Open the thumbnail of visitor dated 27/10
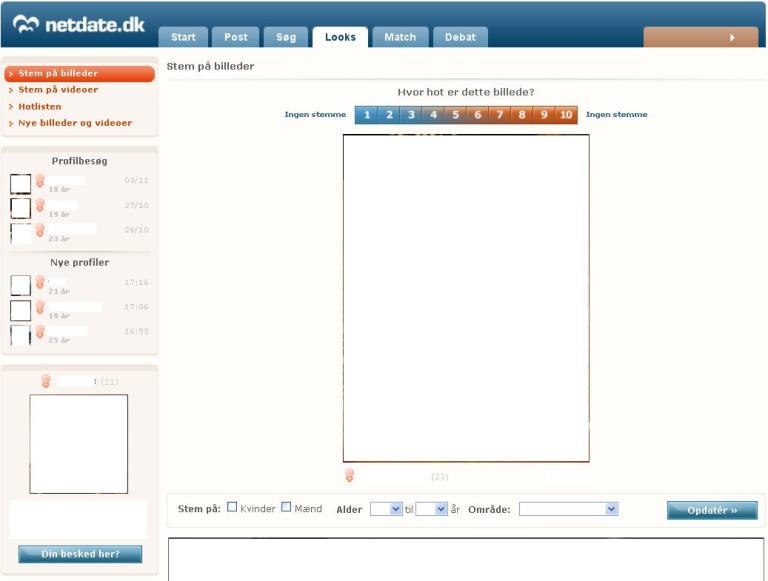Image resolution: width=768 pixels, height=581 pixels. click(21, 208)
